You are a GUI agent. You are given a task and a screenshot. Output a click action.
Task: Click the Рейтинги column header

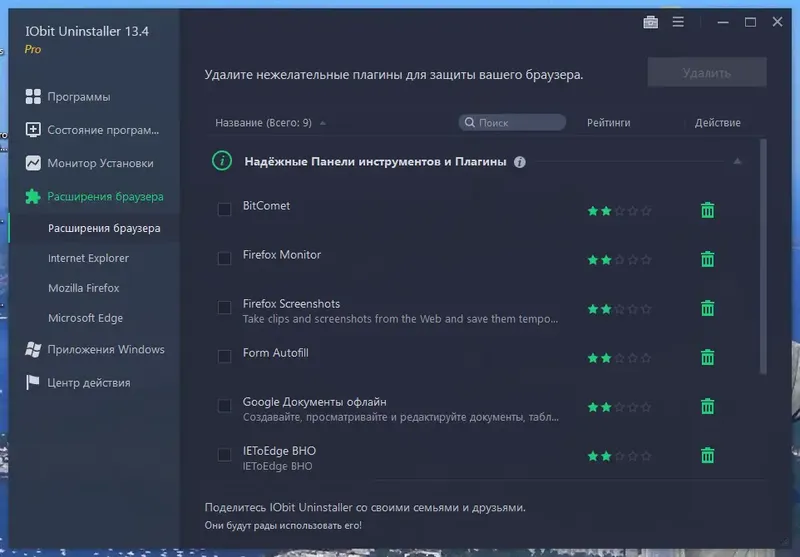pos(609,123)
